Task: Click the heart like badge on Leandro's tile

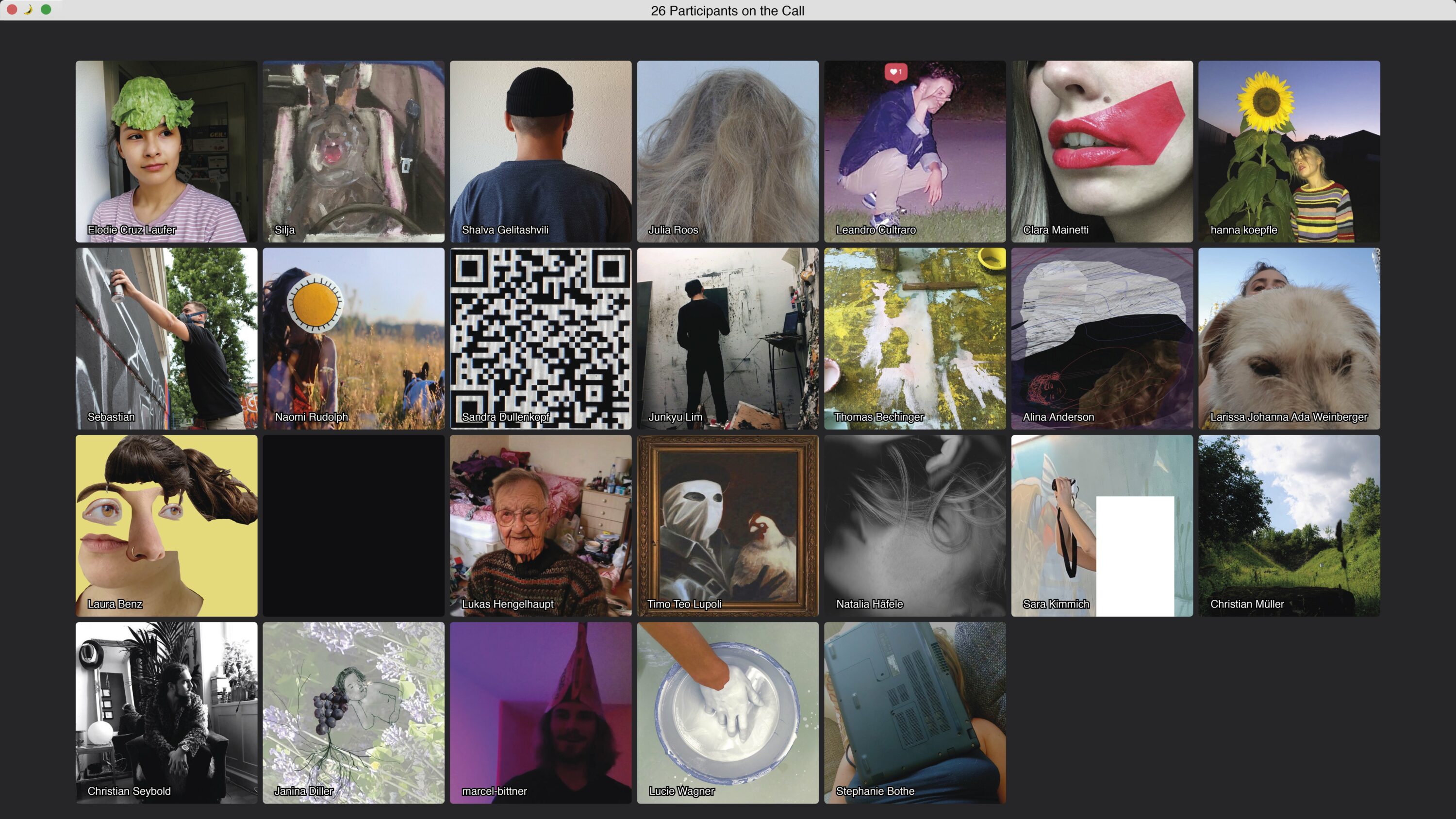Action: (896, 72)
